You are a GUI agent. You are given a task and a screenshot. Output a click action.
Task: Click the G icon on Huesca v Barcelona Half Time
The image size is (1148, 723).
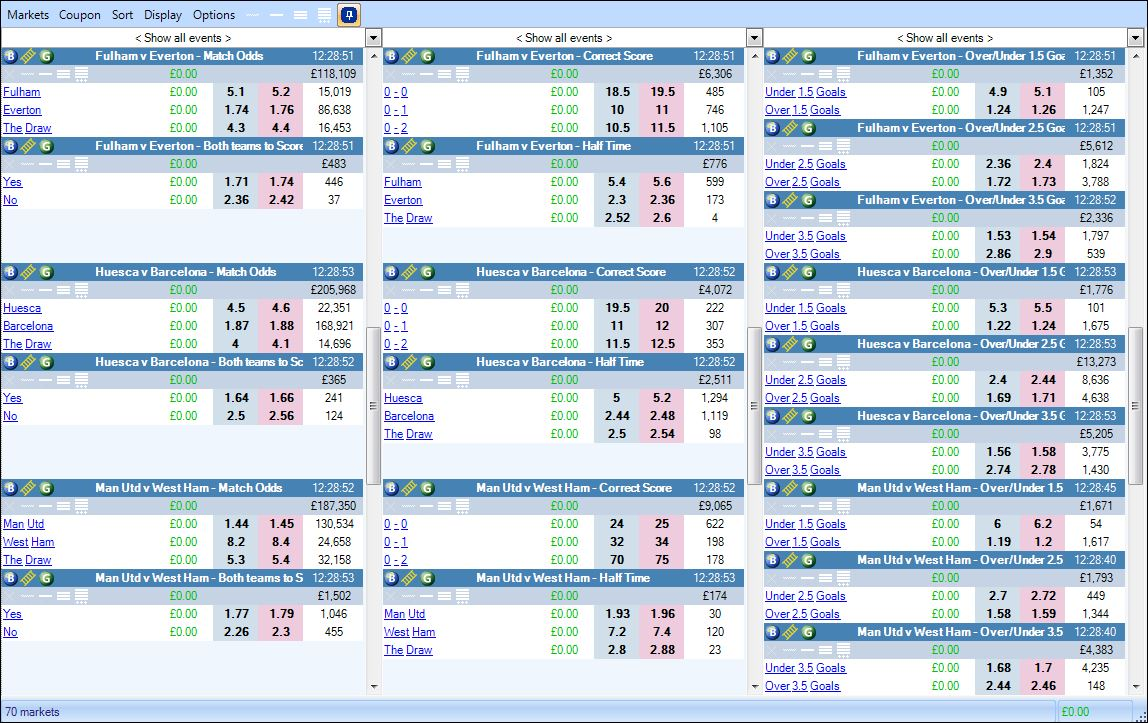[428, 362]
